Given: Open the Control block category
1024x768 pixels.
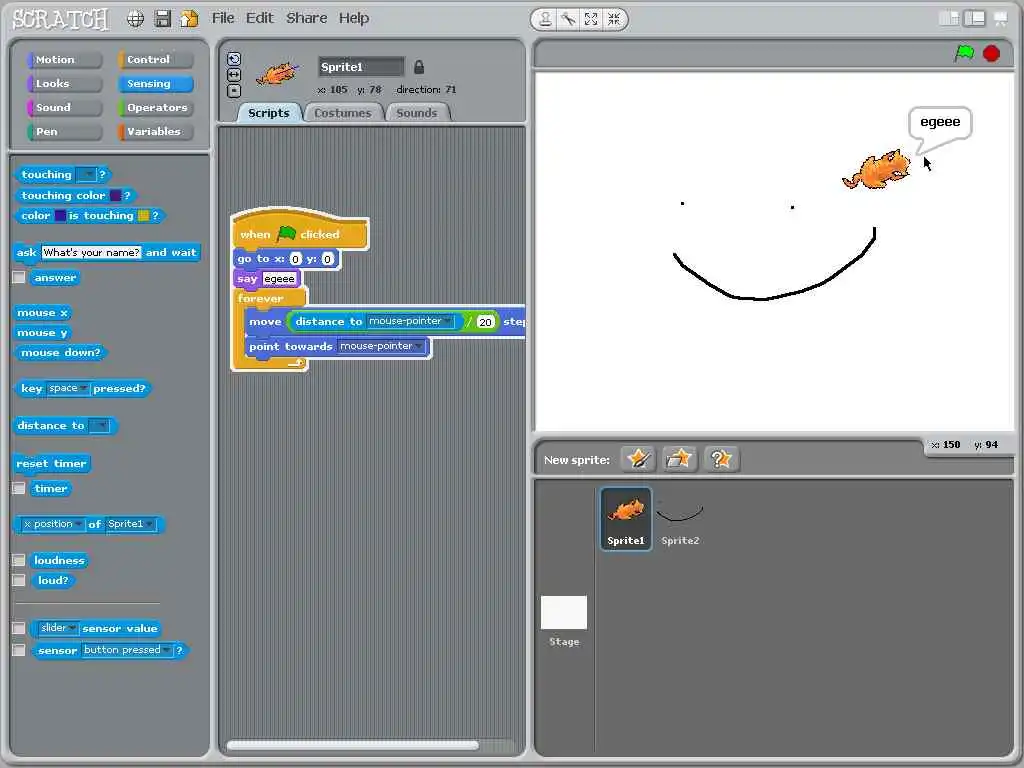Looking at the screenshot, I should (155, 59).
